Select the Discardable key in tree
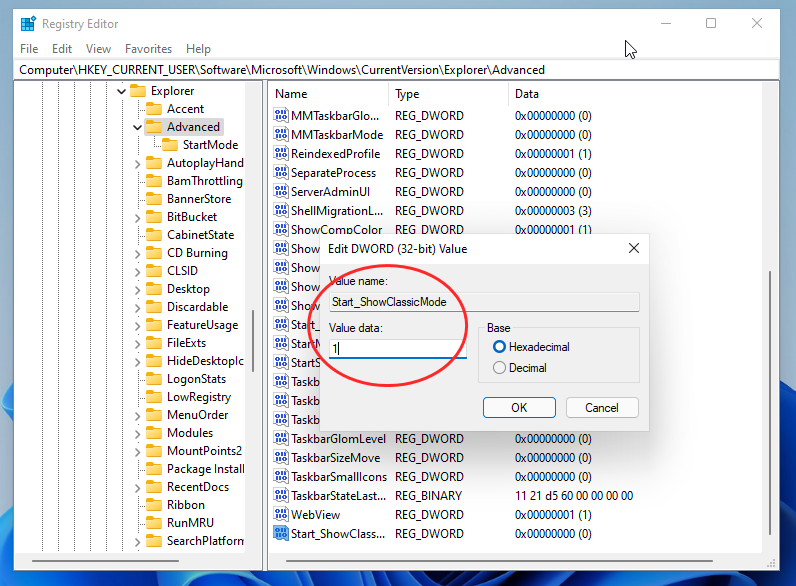This screenshot has height=586, width=796. [x=197, y=307]
